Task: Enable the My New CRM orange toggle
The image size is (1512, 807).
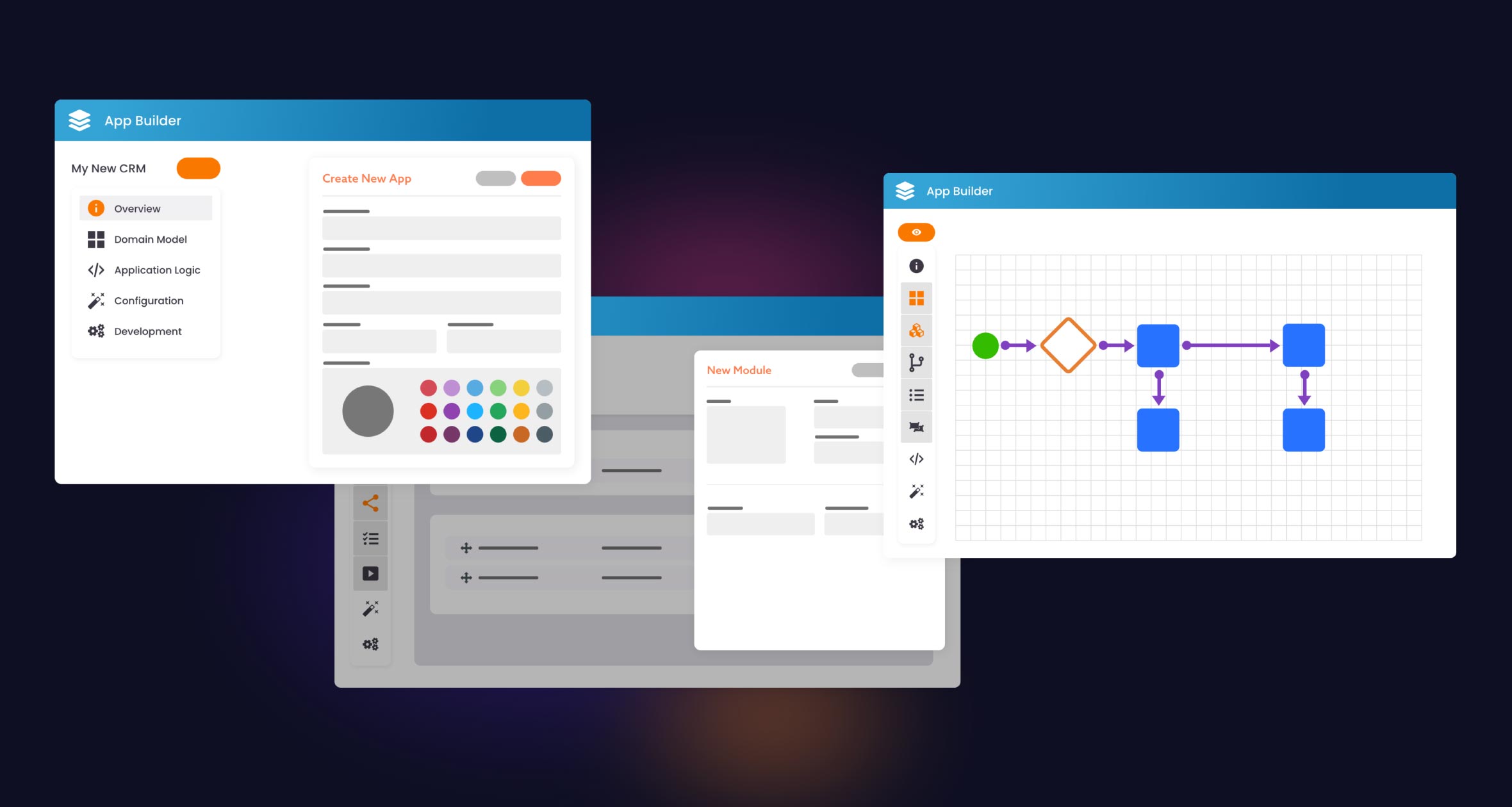Action: point(197,167)
